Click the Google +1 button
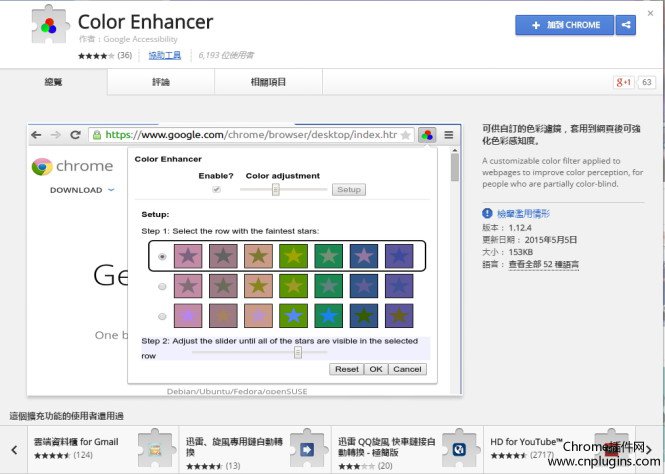665x474 pixels. click(x=623, y=82)
